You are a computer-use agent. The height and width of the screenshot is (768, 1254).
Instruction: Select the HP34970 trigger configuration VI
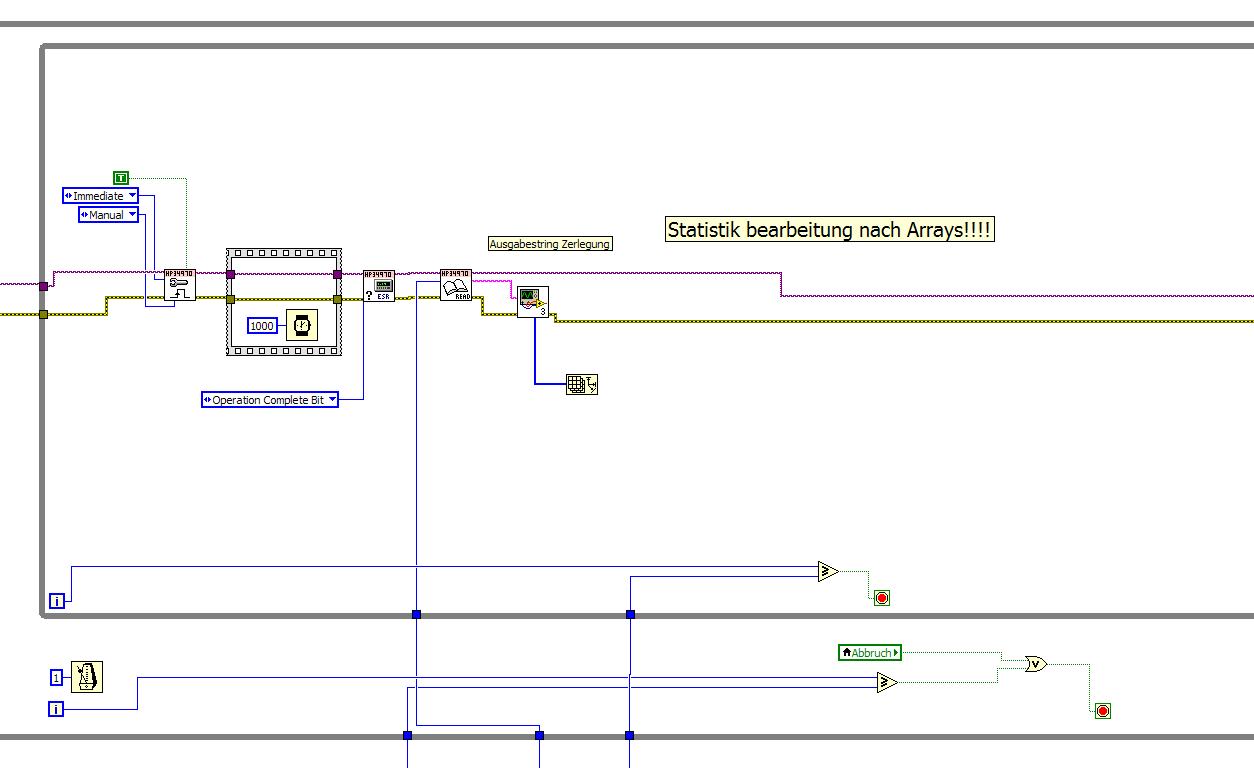tap(180, 285)
